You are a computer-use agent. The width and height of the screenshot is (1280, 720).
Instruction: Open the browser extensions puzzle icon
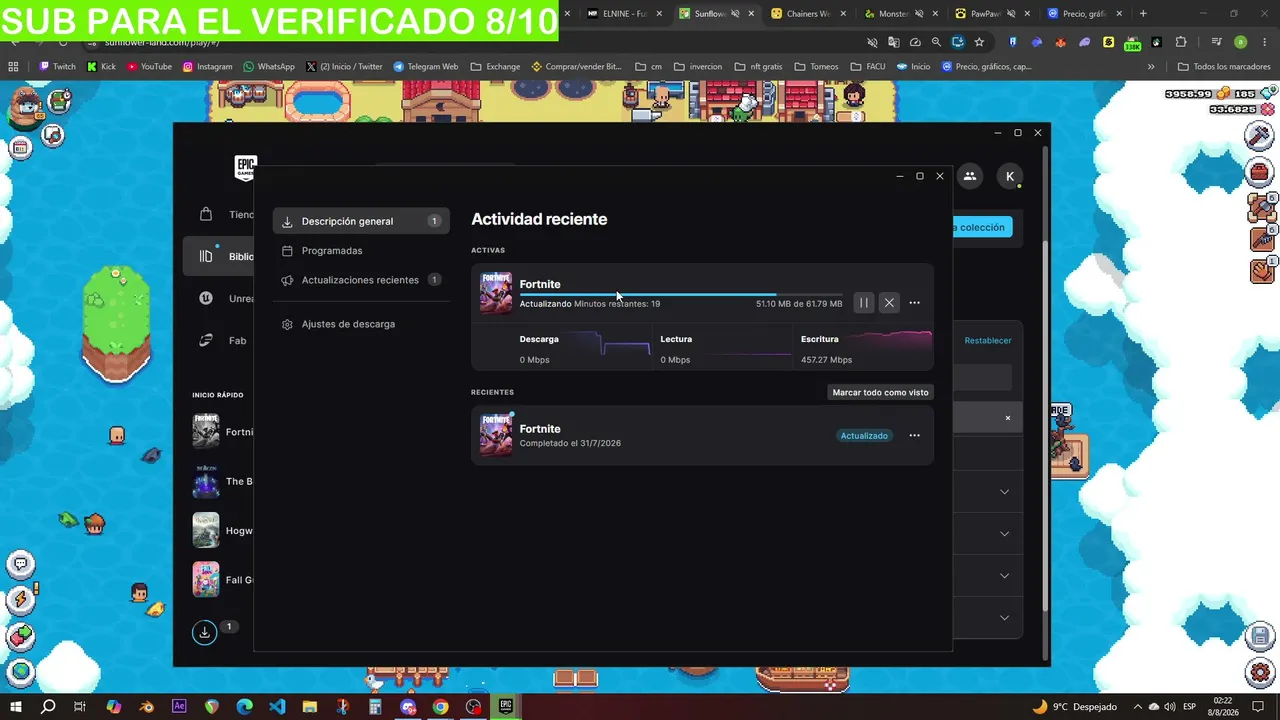point(1181,42)
